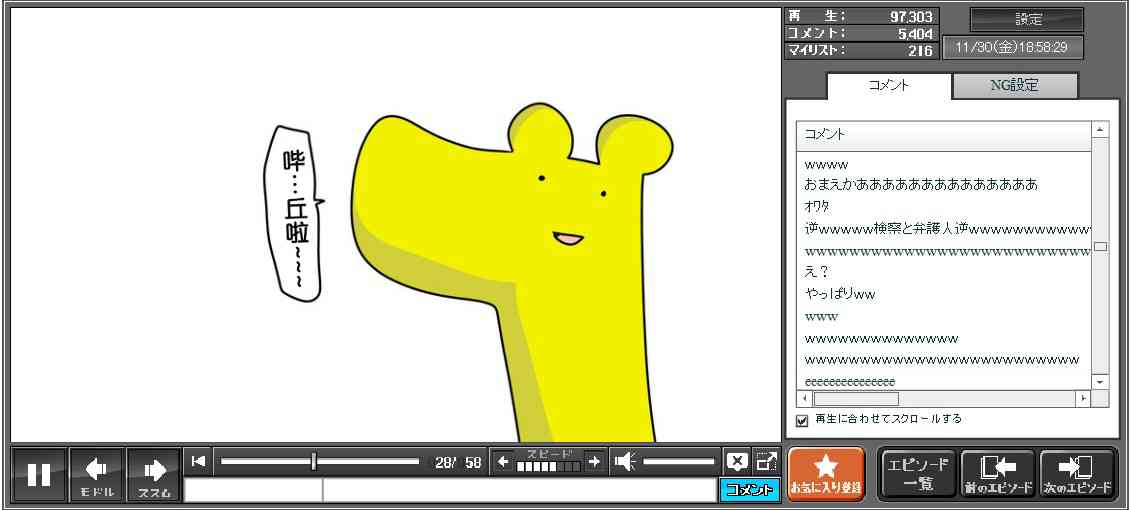Viewport: 1131px width, 510px height.
Task: Click the ススム forward arrow button
Action: 154,474
